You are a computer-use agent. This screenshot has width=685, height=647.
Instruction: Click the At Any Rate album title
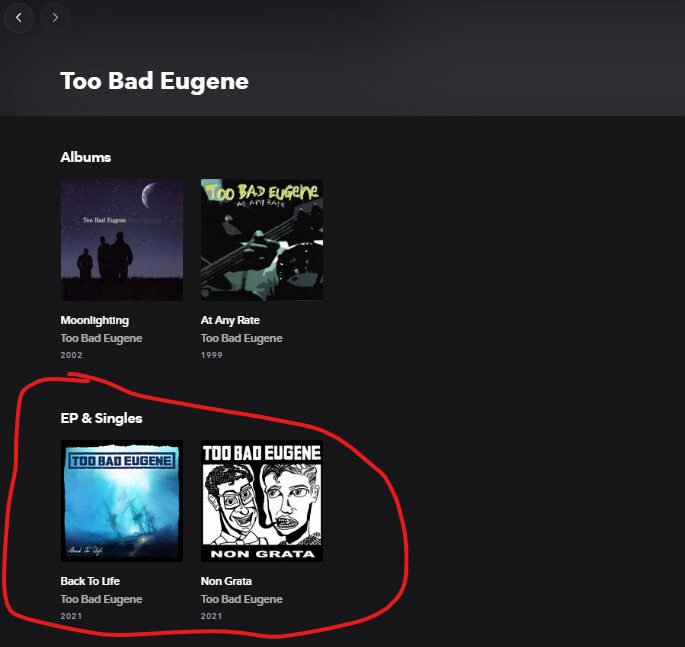(x=230, y=320)
